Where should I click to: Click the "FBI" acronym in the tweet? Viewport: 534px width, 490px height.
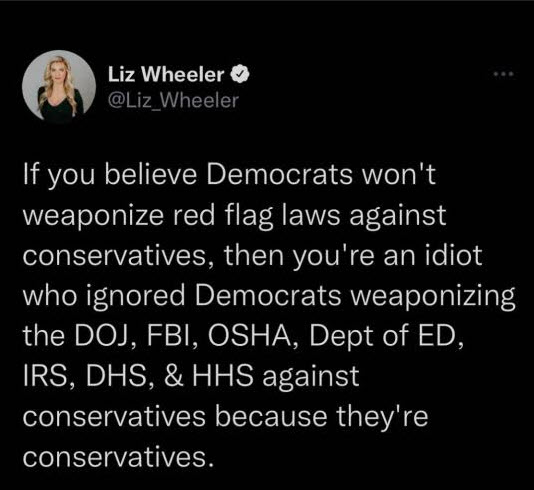tap(169, 336)
